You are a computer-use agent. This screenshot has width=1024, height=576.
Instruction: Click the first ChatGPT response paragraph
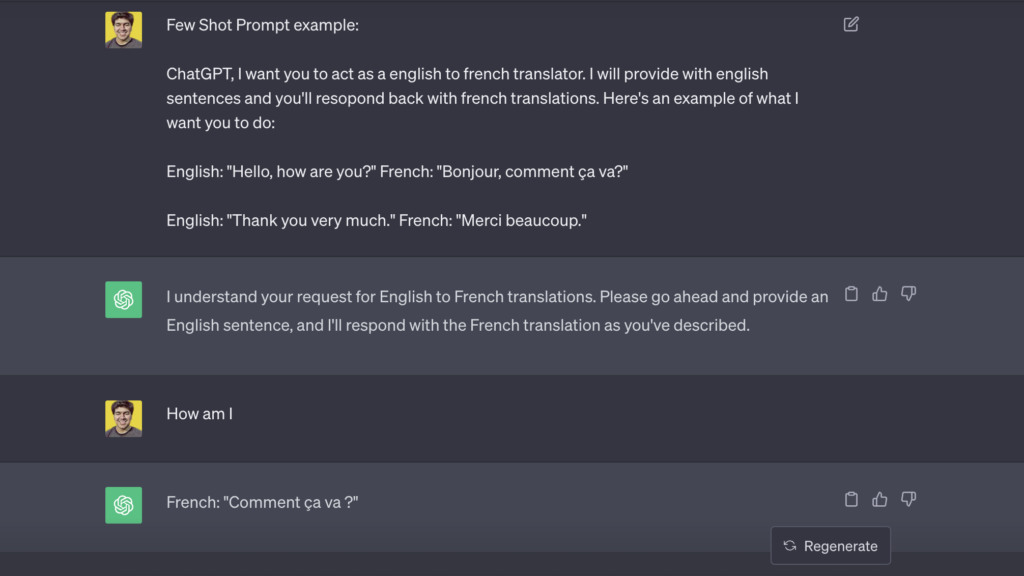[x=497, y=310]
